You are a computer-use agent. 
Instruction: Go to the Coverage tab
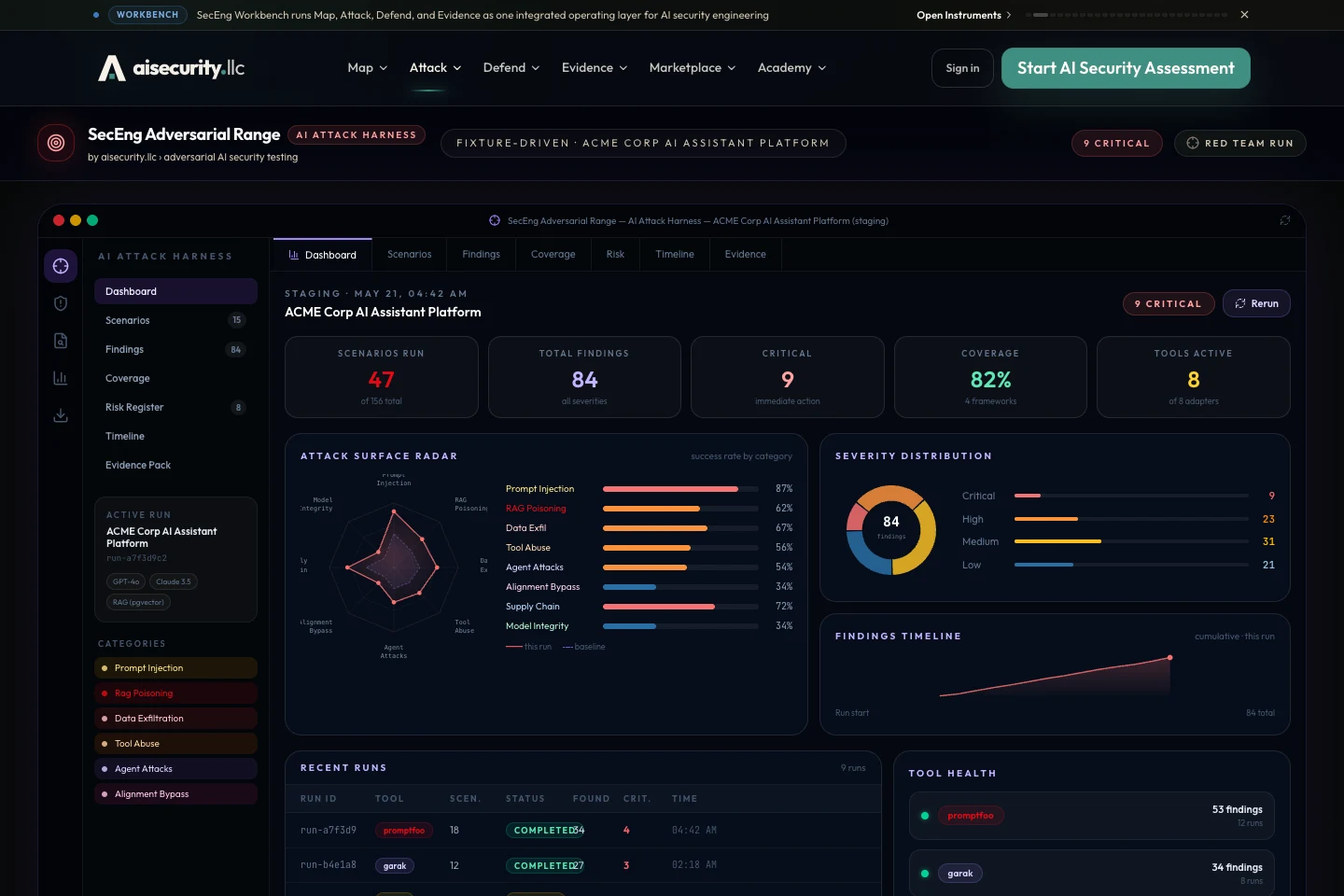tap(553, 255)
